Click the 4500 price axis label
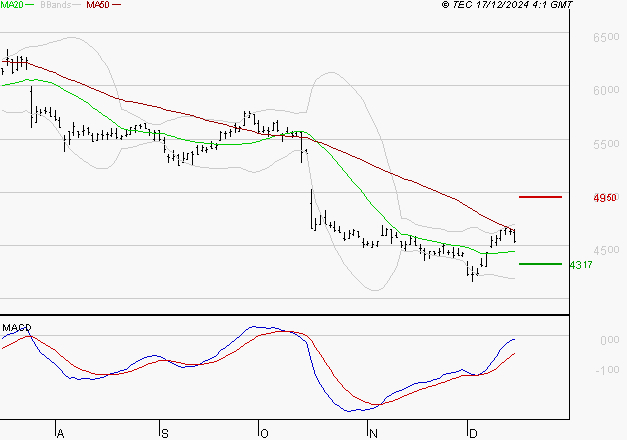The image size is (627, 440). [606, 250]
